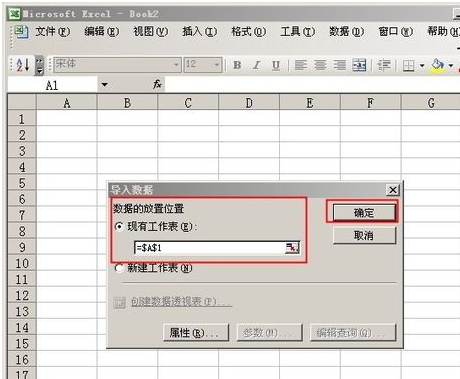Click the 属性 (R)... button
Screen dimensions: 460x379
click(x=196, y=332)
